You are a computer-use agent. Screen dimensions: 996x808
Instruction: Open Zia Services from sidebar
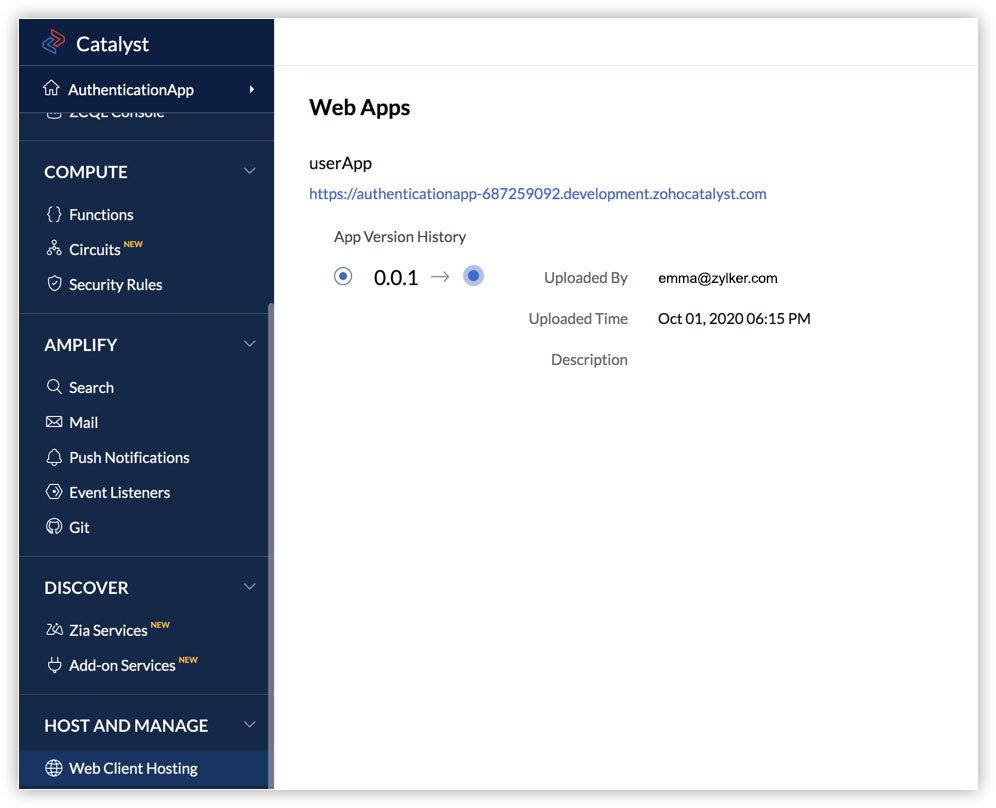[108, 630]
